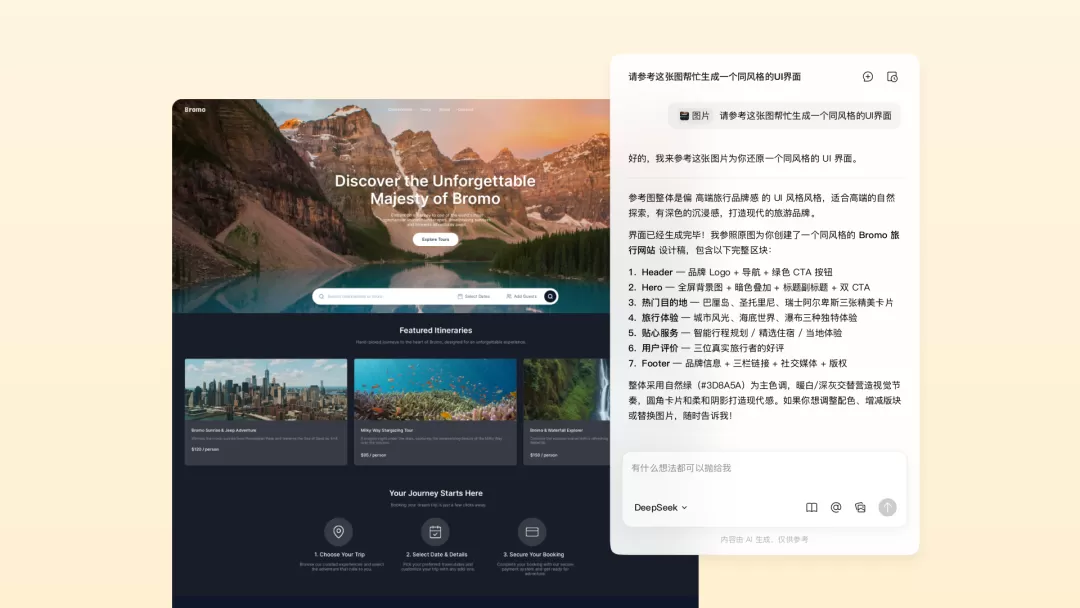Viewport: 1080px width, 608px height.
Task: Click the $95 / person price
Action: (373, 455)
